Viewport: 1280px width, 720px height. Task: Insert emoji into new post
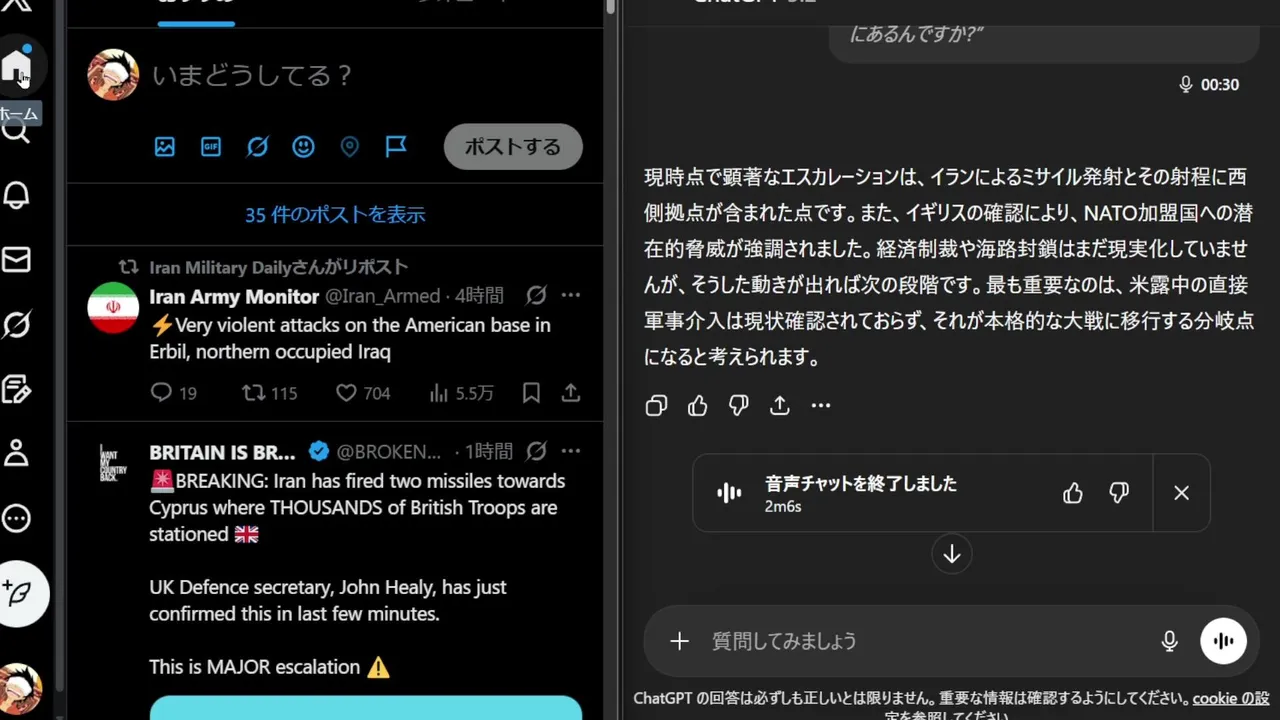(x=303, y=147)
